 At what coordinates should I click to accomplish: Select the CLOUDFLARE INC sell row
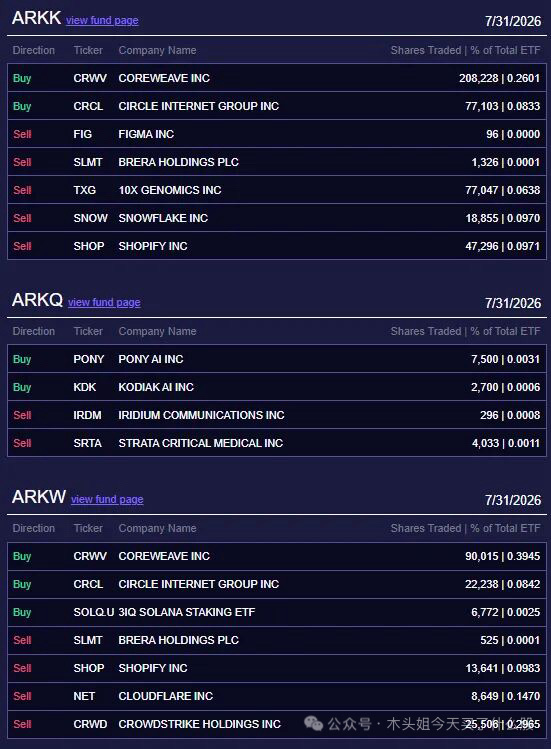click(277, 696)
